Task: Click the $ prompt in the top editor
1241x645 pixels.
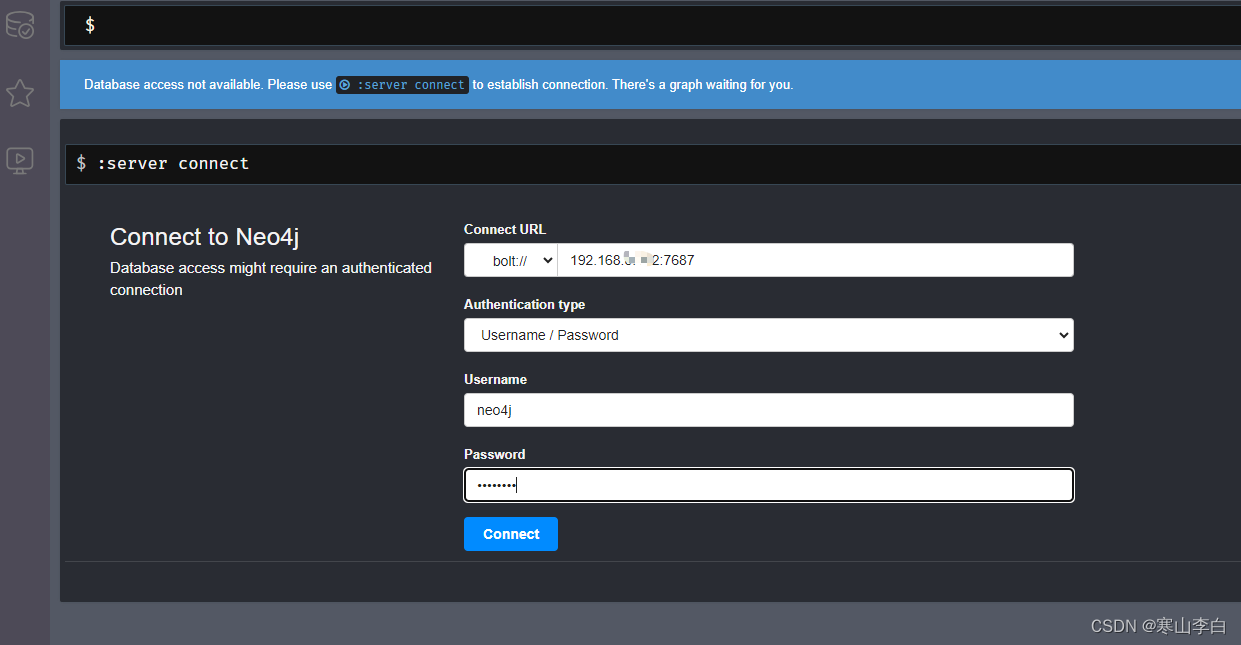Action: click(89, 25)
